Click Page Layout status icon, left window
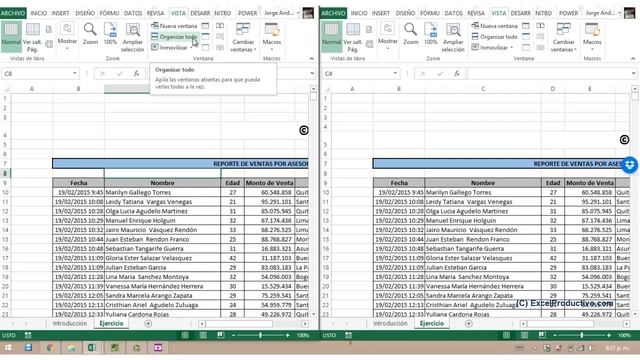640x360 pixels. (203, 335)
